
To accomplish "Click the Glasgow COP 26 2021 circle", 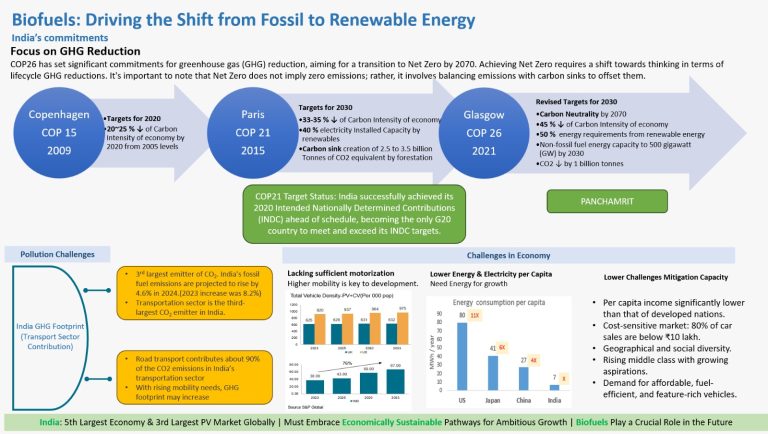I will click(x=484, y=133).
